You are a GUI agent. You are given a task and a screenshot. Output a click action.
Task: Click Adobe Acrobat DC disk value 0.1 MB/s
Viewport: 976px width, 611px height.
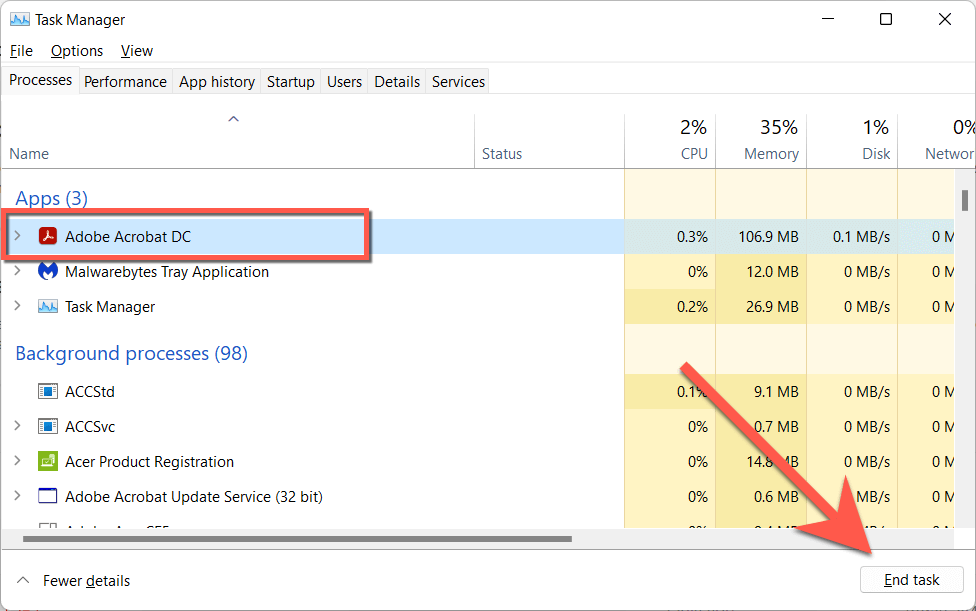pos(861,236)
